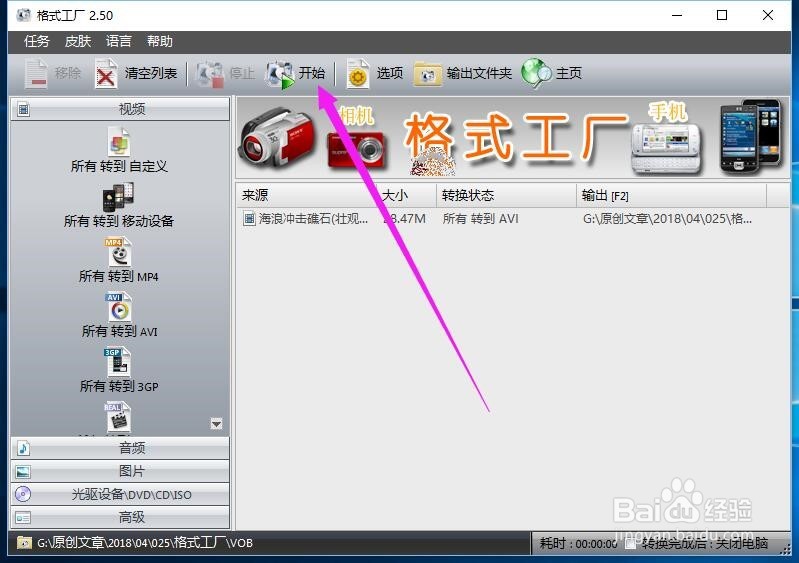This screenshot has width=799, height=563.
Task: Click output path G:\原创文章\2018\04\025 cell
Action: point(667,219)
